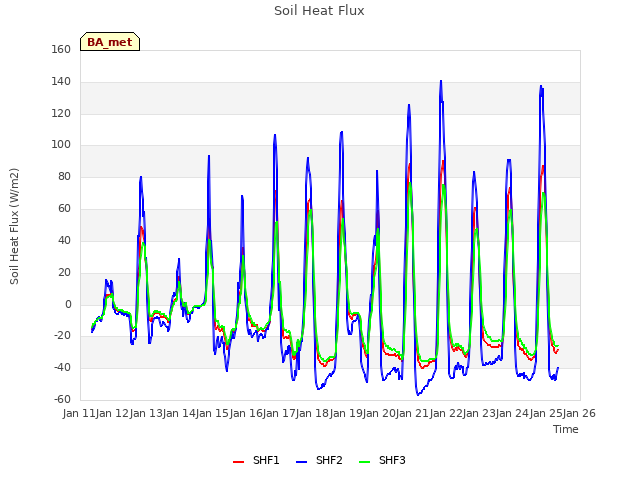Click the Jan 16 x-axis label
Image resolution: width=640 pixels, height=480 pixels.
pyautogui.click(x=246, y=413)
